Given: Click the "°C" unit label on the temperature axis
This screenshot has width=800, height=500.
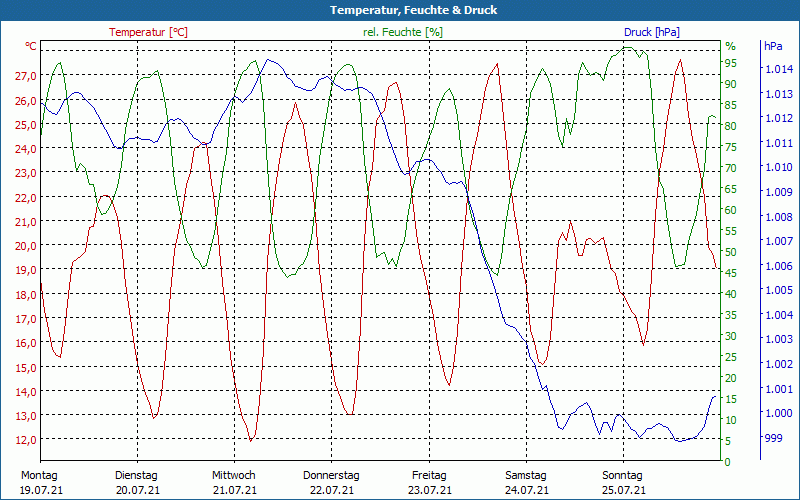Looking at the screenshot, I should tap(31, 46).
